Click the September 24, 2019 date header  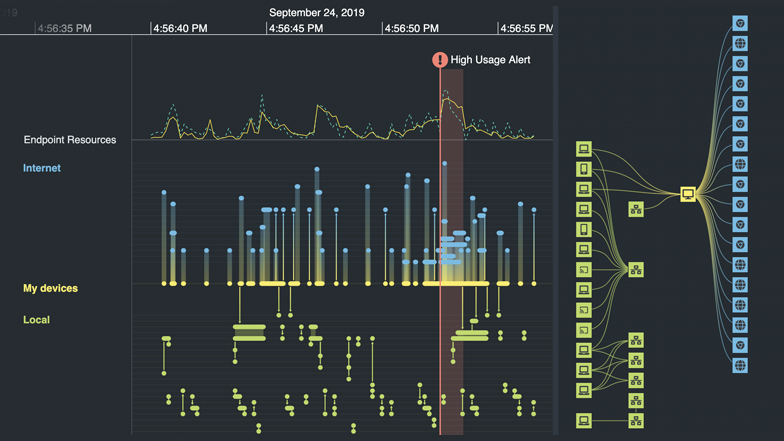pyautogui.click(x=316, y=13)
